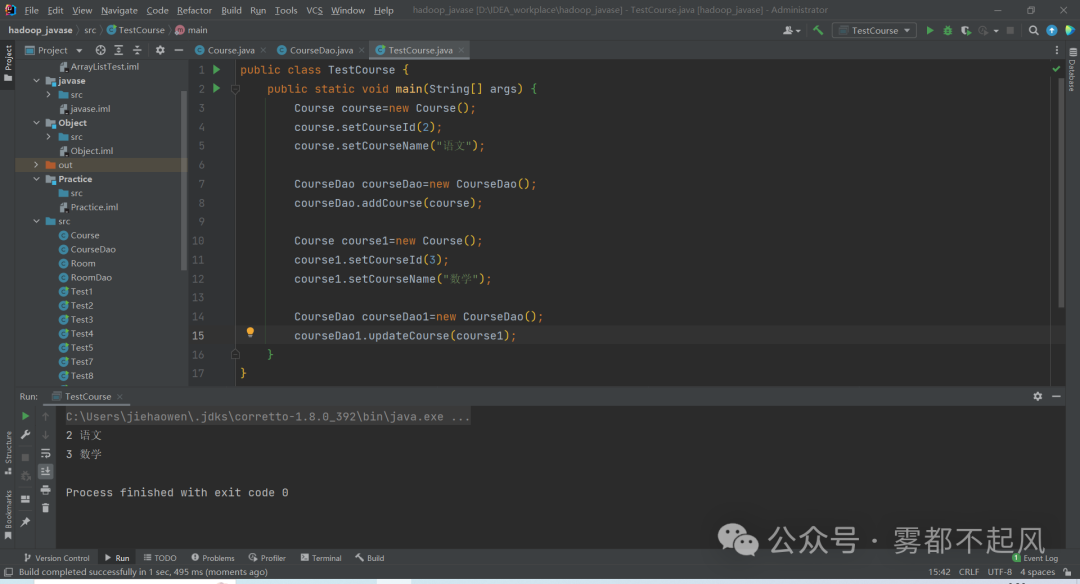Open the TestCourse run configuration dropdown
1080x584 pixels.
coord(908,31)
